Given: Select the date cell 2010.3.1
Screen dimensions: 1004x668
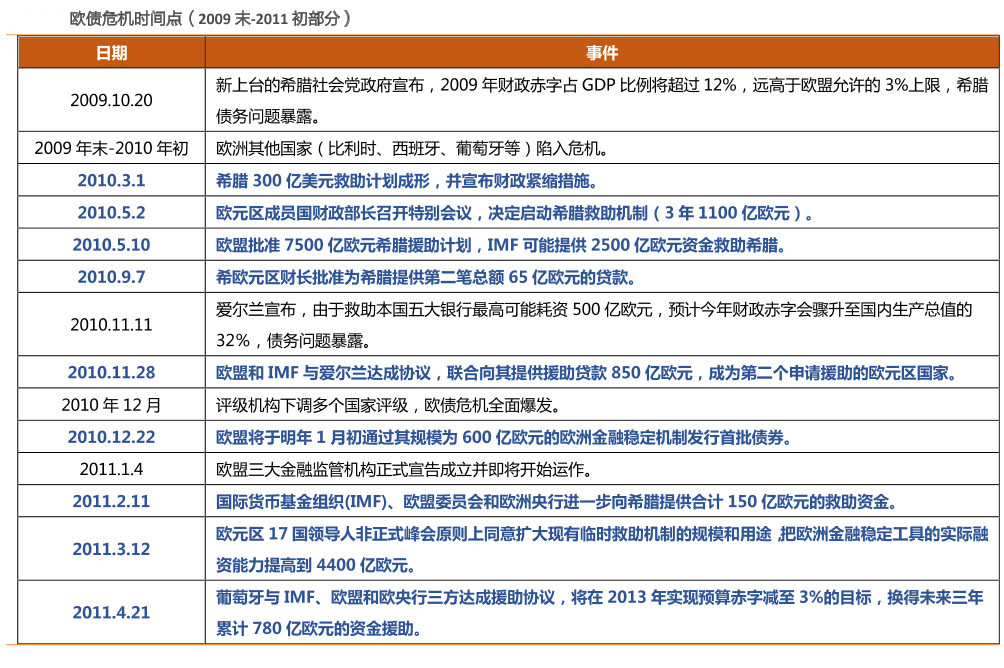Looking at the screenshot, I should (111, 180).
